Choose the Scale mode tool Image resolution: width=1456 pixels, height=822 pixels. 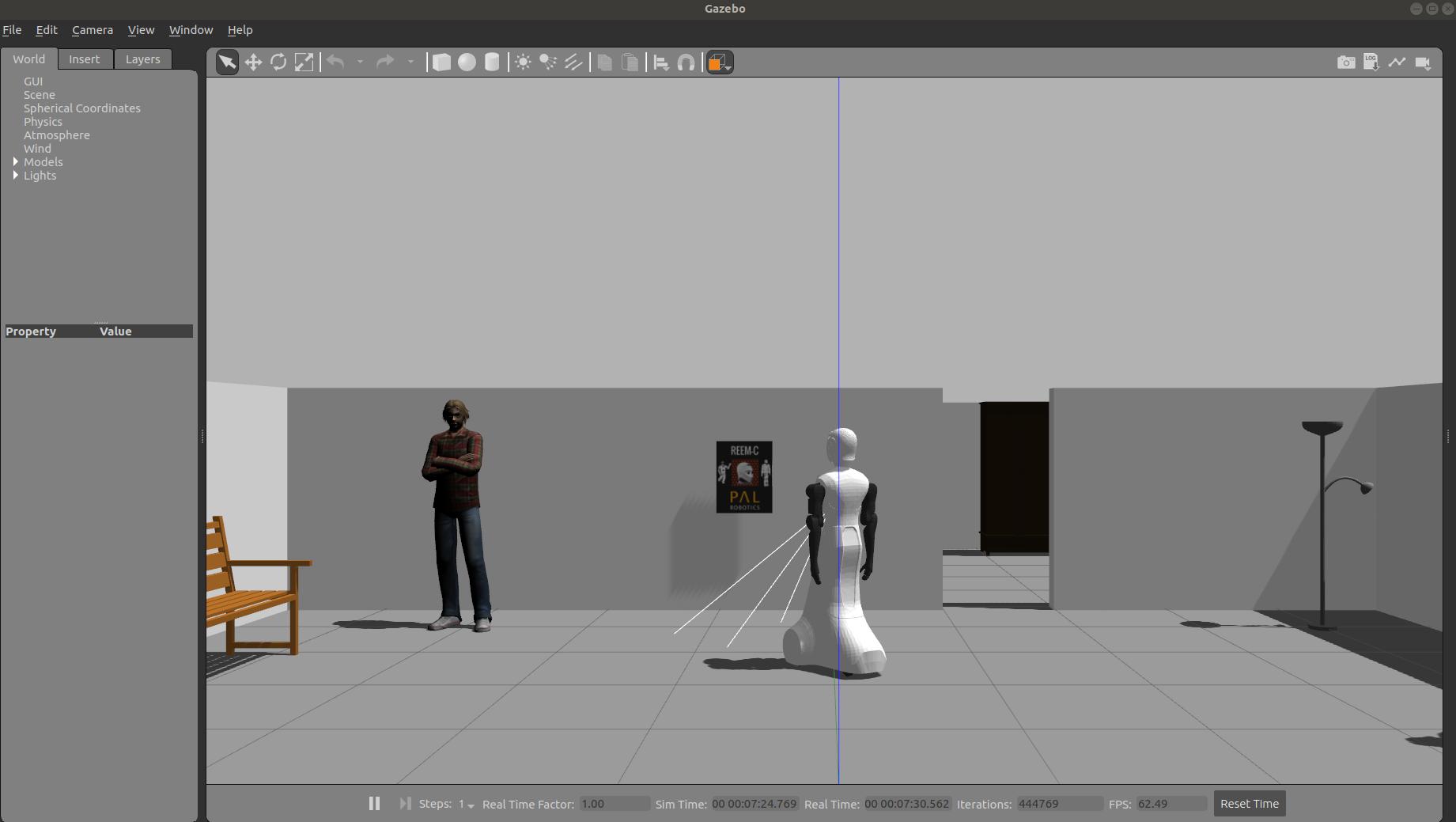(x=304, y=63)
